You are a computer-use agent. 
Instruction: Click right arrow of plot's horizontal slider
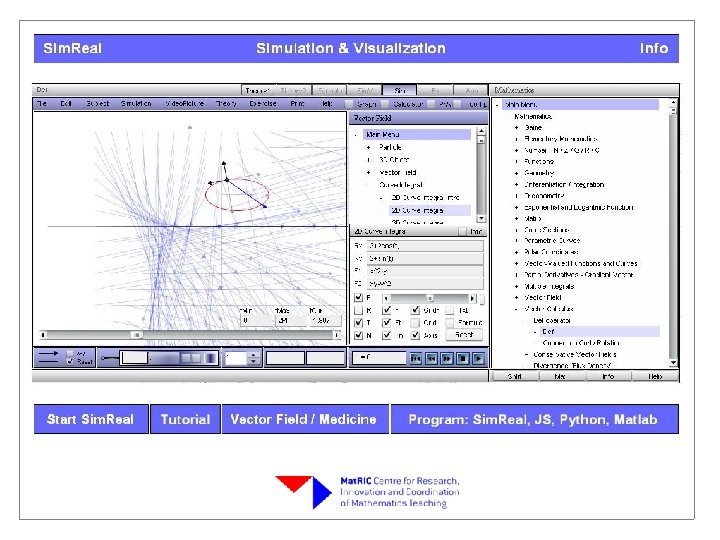[x=337, y=335]
